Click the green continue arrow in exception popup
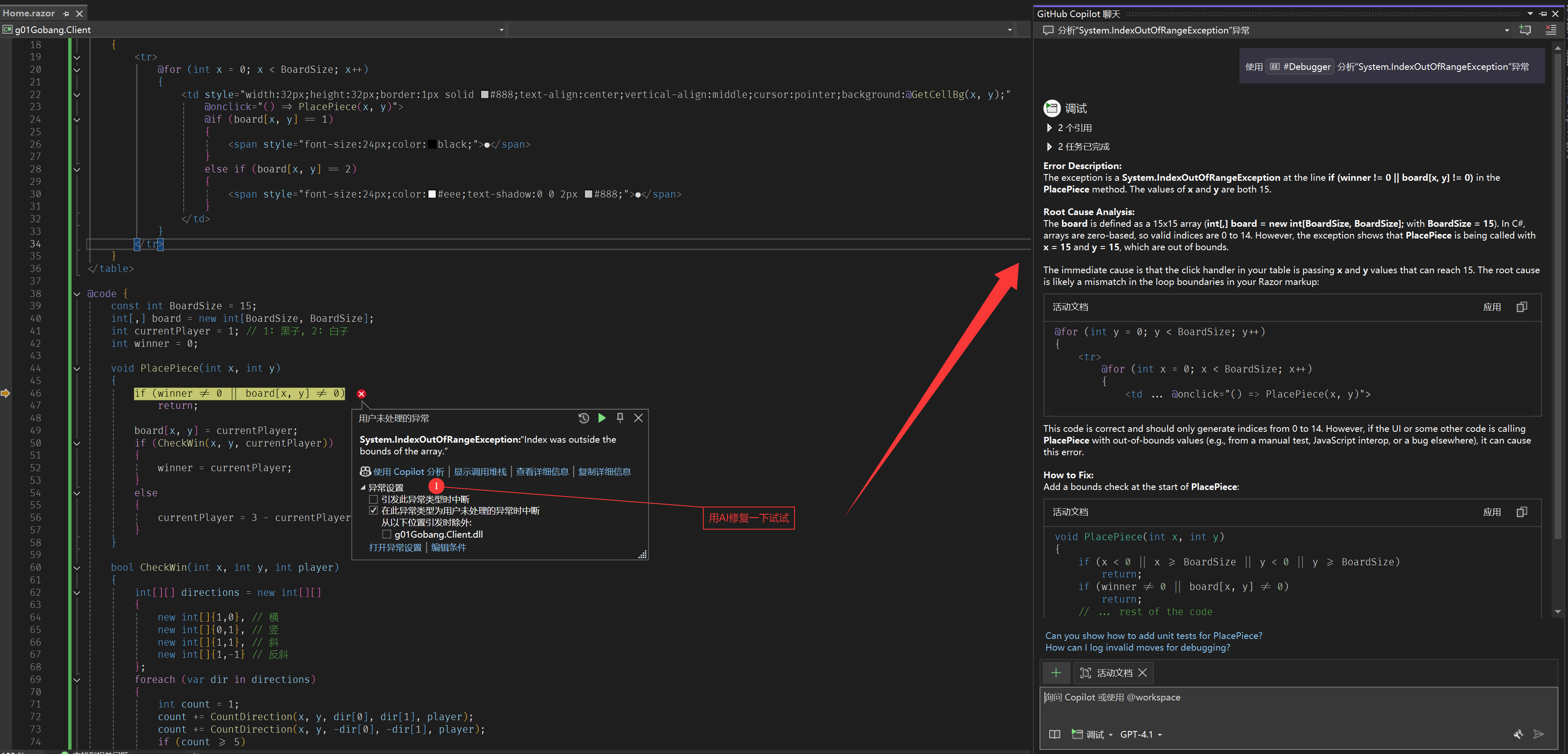This screenshot has height=754, width=1568. pos(602,418)
